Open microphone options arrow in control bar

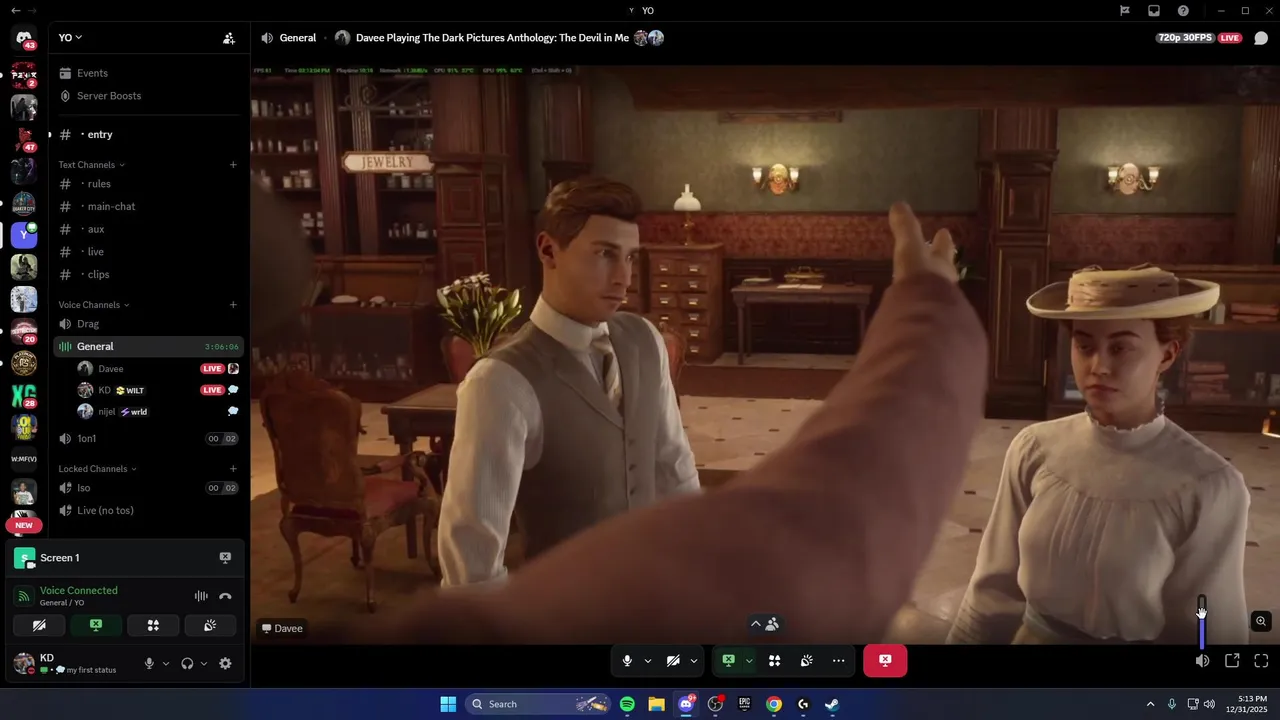pos(648,660)
